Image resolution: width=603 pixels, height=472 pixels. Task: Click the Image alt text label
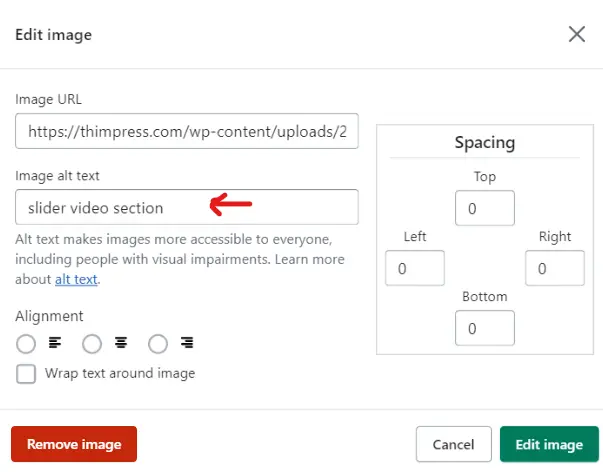coord(57,176)
